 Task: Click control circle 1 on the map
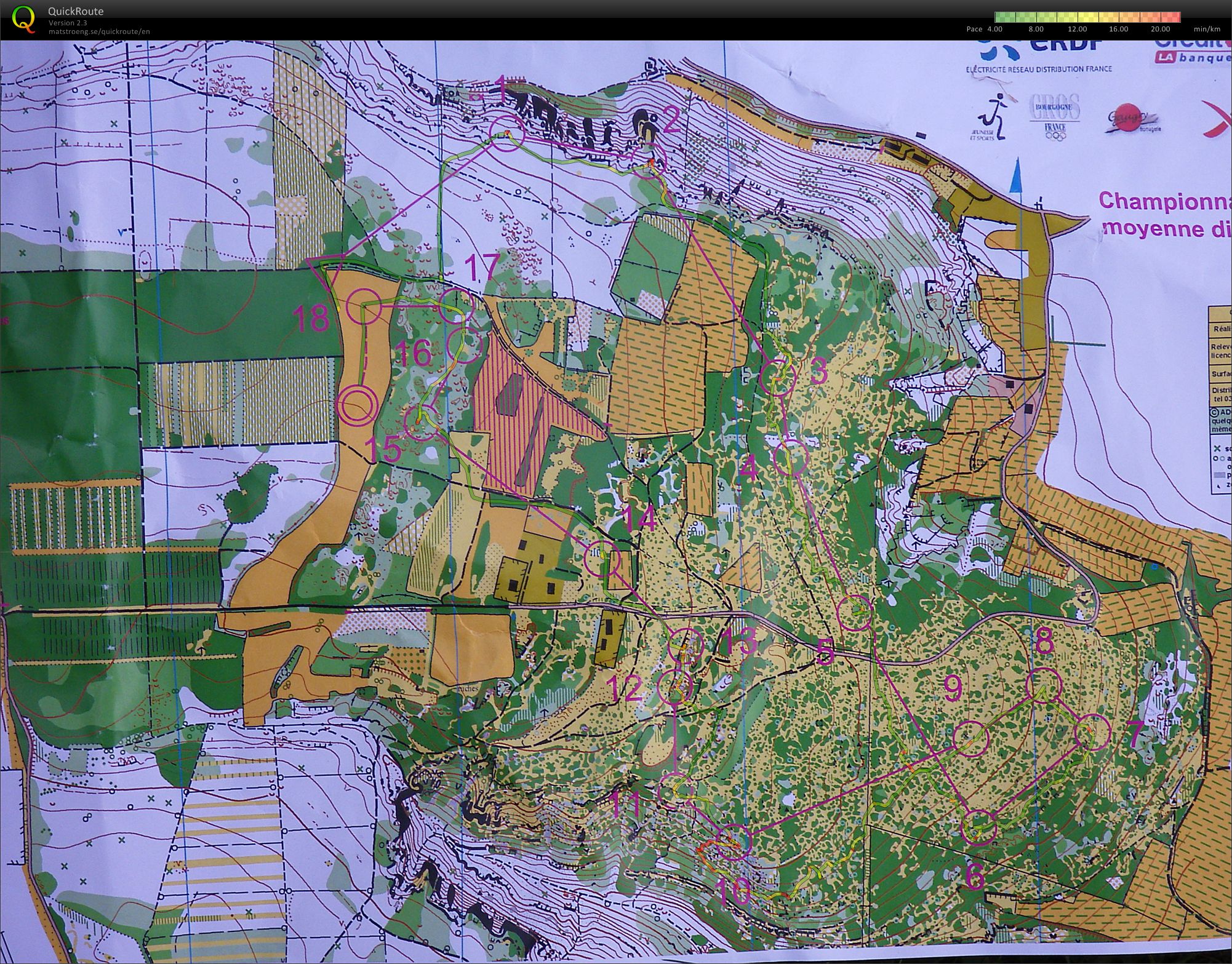(x=507, y=133)
